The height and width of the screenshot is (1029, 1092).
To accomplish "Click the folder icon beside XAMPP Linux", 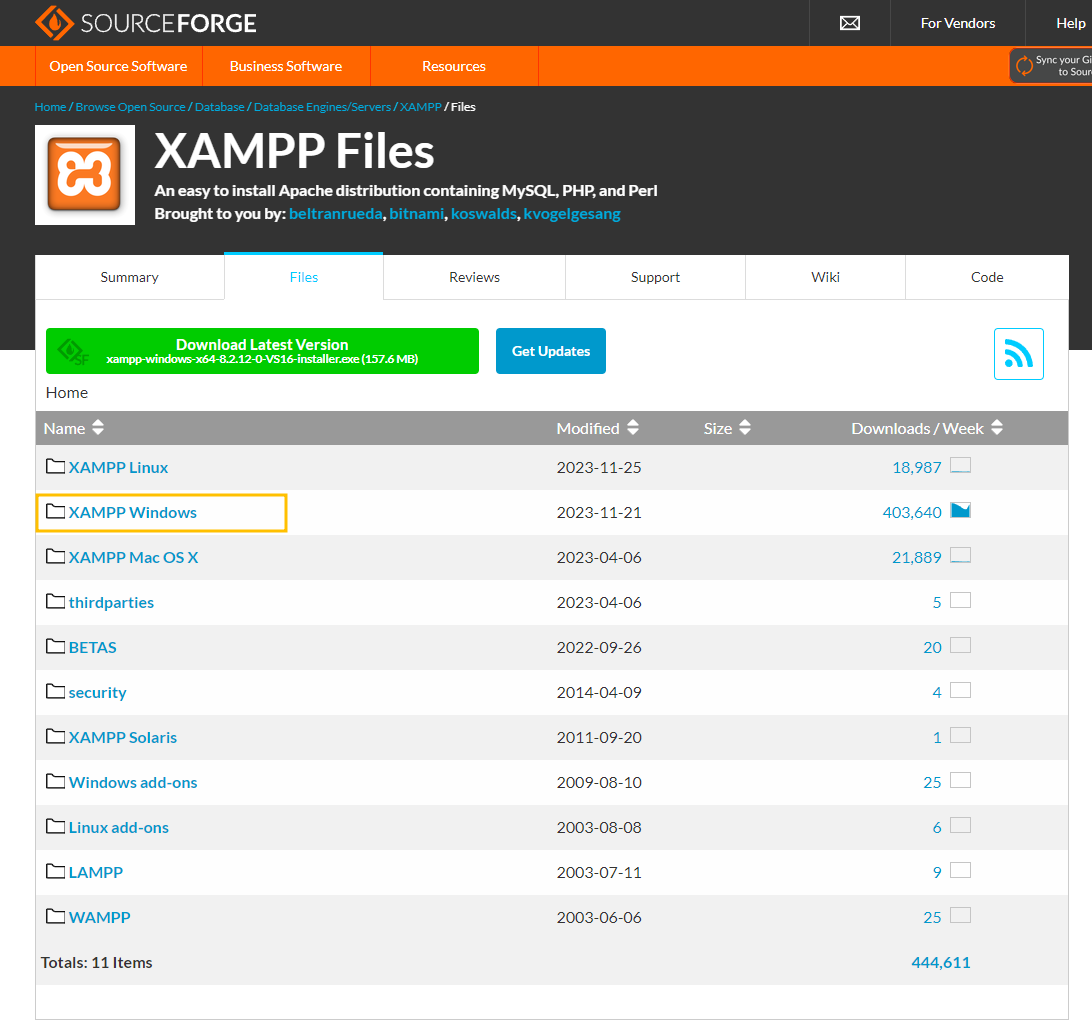I will point(55,465).
